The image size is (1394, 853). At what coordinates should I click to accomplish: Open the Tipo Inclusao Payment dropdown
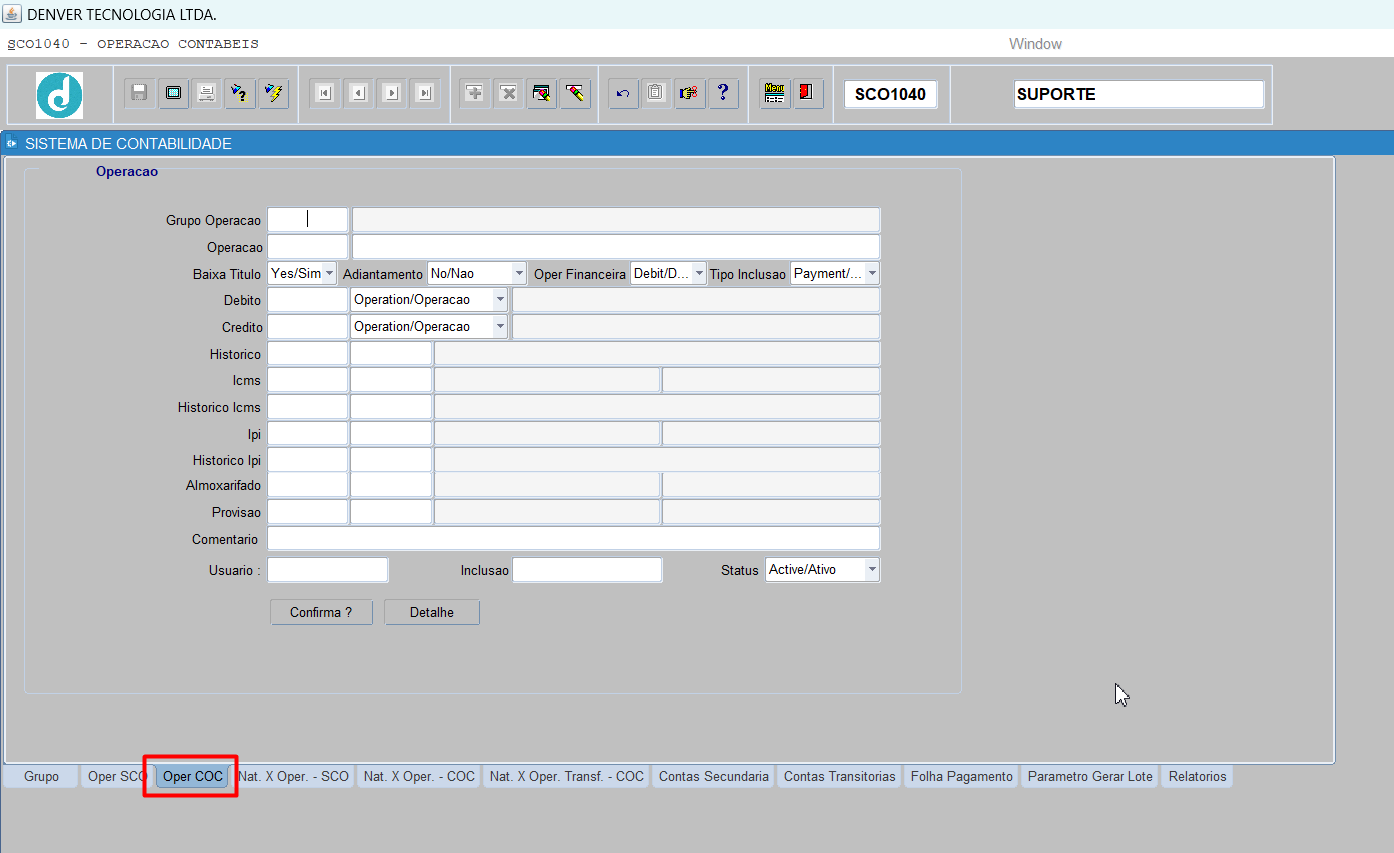(x=835, y=273)
